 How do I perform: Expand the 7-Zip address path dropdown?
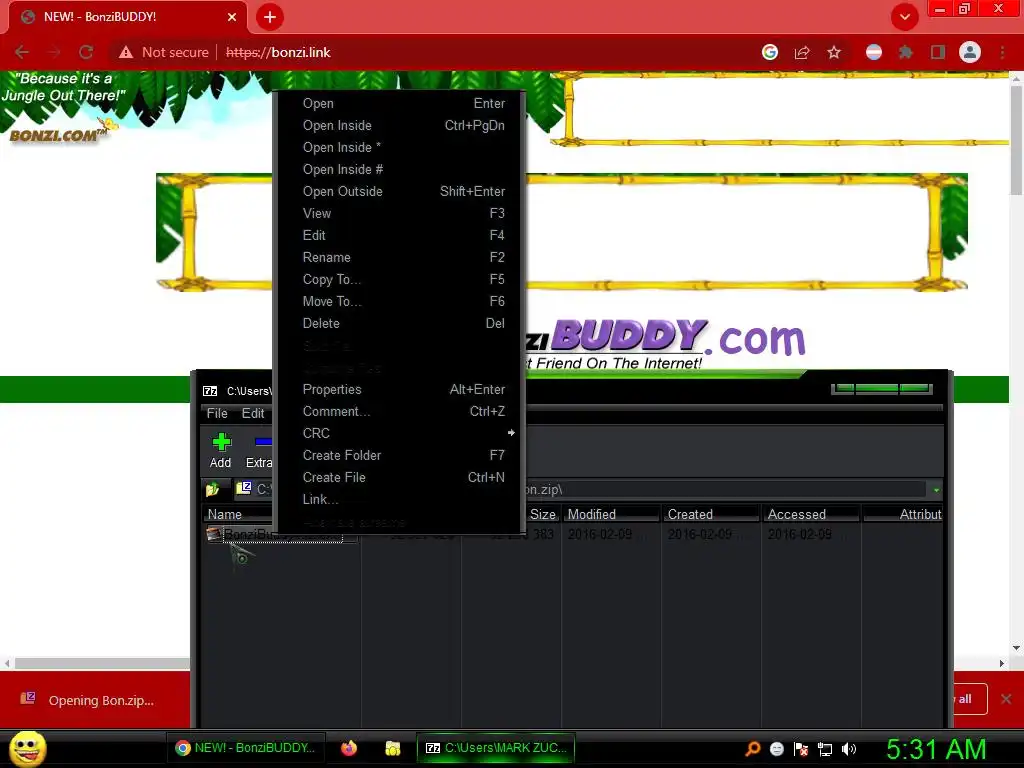936,490
